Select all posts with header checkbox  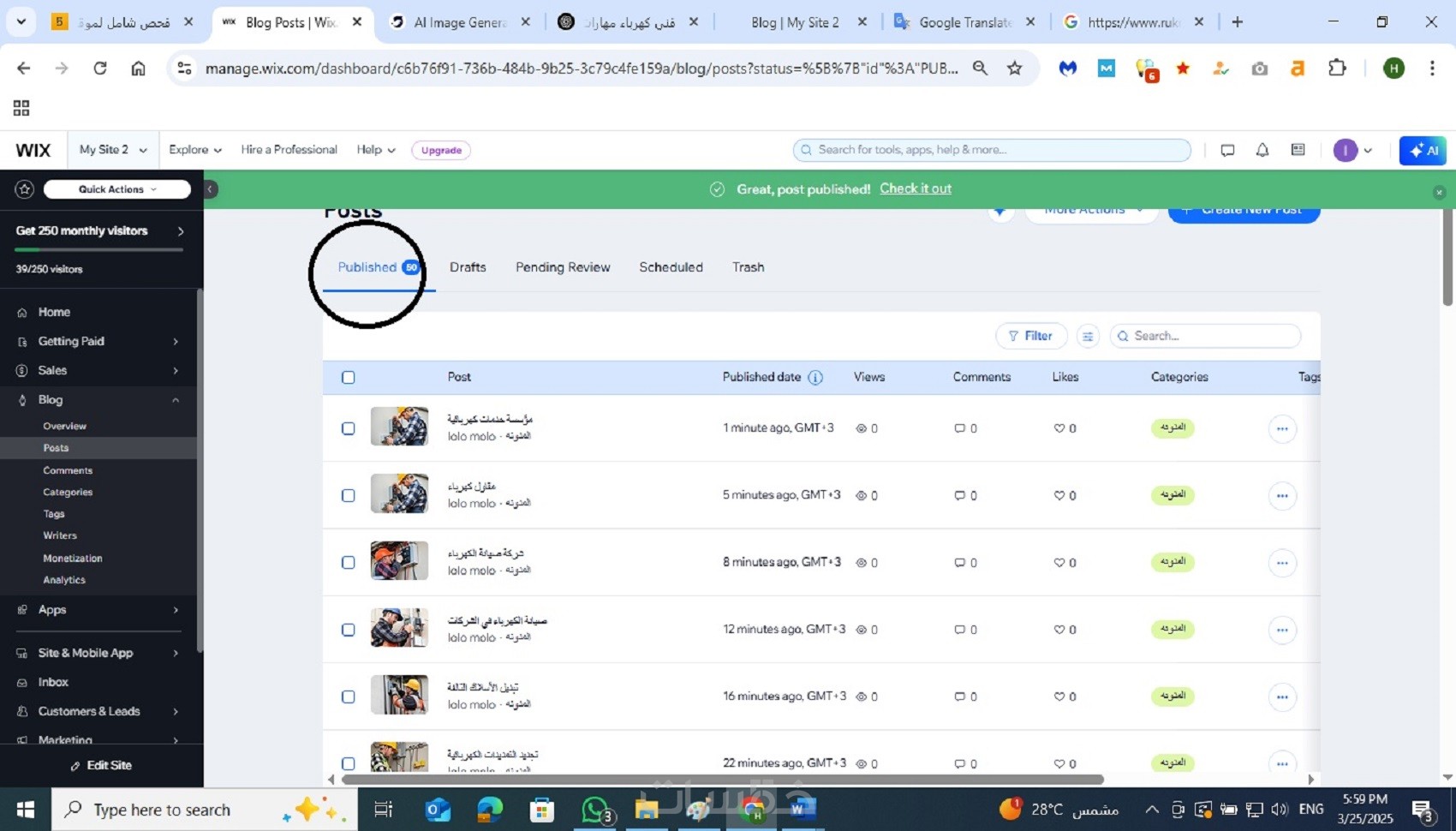[349, 378]
